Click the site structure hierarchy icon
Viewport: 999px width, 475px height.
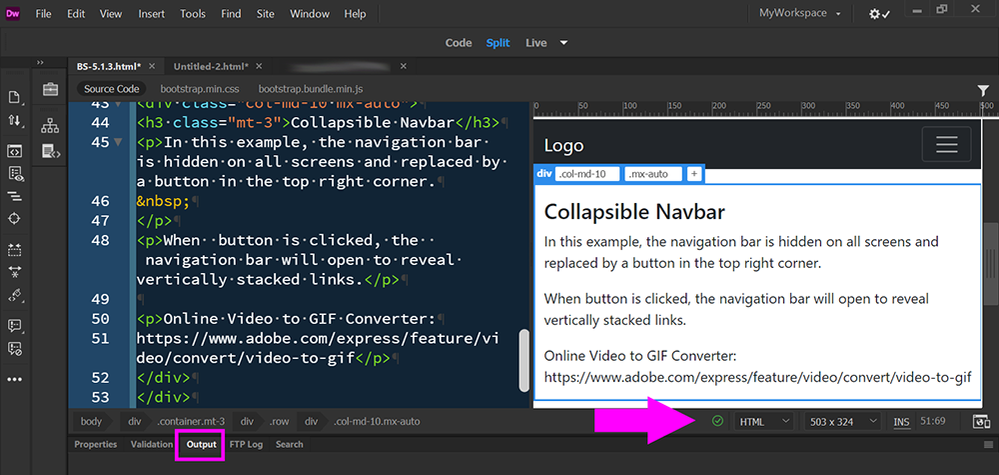(49, 126)
